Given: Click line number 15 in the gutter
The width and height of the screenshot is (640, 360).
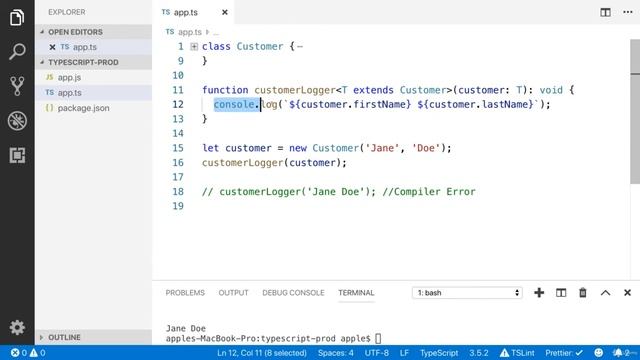Looking at the screenshot, I should coord(178,148).
